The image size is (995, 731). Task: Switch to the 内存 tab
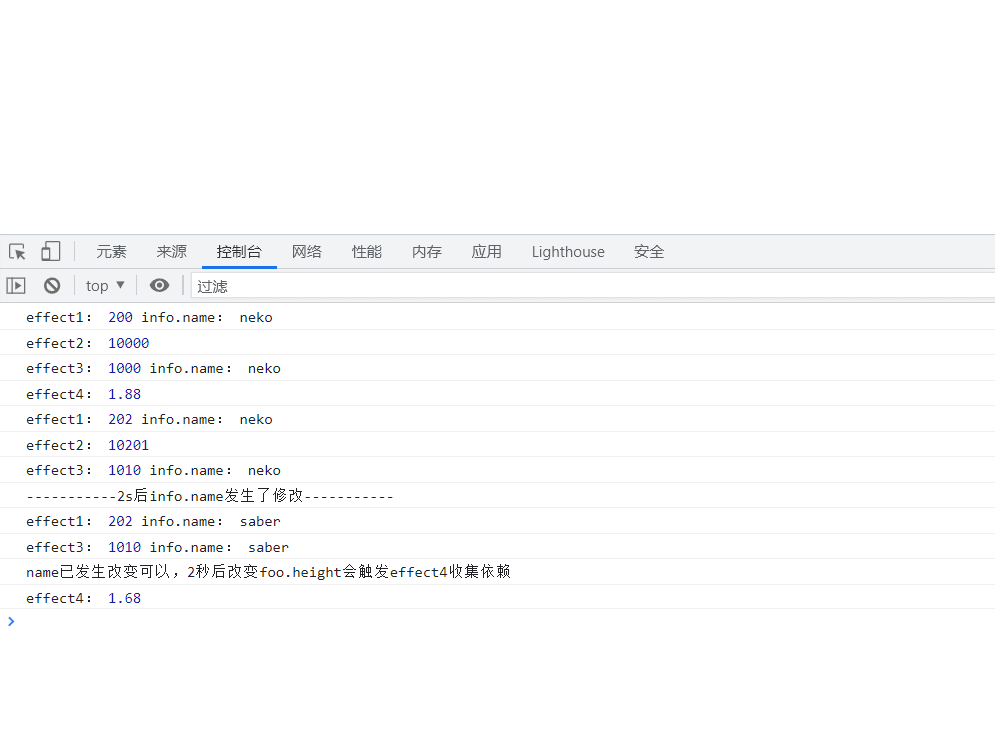pos(427,252)
